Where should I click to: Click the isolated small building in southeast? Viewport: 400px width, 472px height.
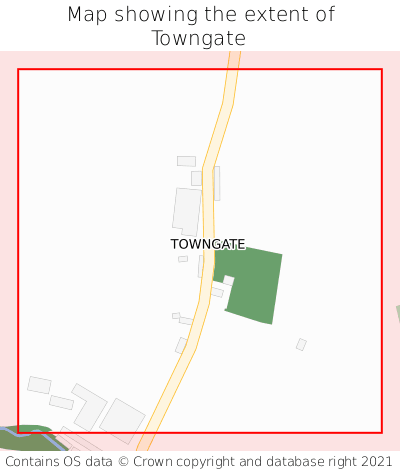point(301,344)
